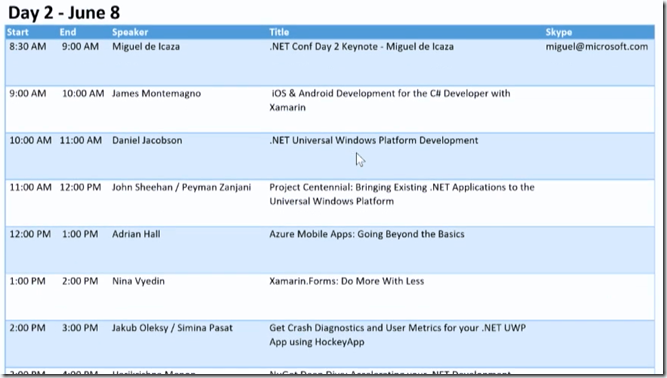
Task: Click the 'Daniel Jacobson' speaker cell
Action: (147, 140)
